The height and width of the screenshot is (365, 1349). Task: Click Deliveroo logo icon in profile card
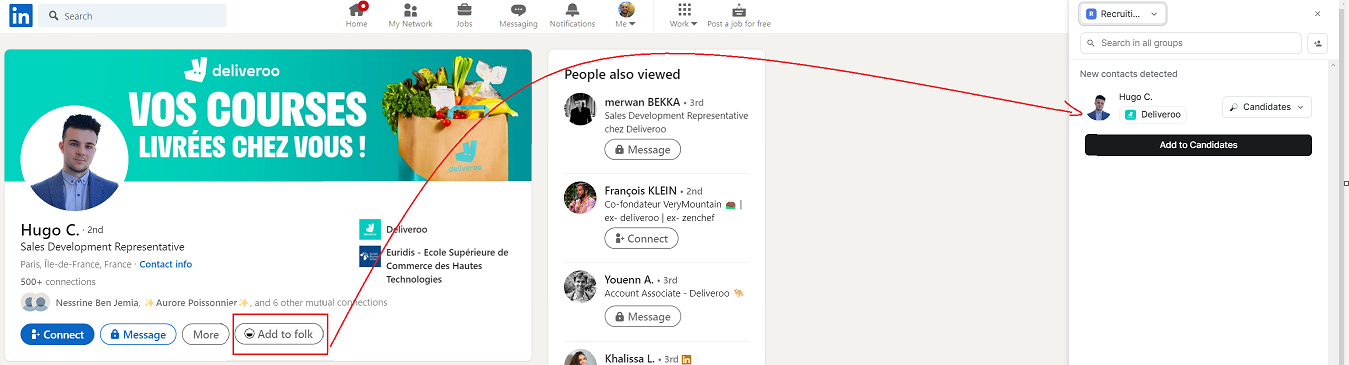click(369, 229)
